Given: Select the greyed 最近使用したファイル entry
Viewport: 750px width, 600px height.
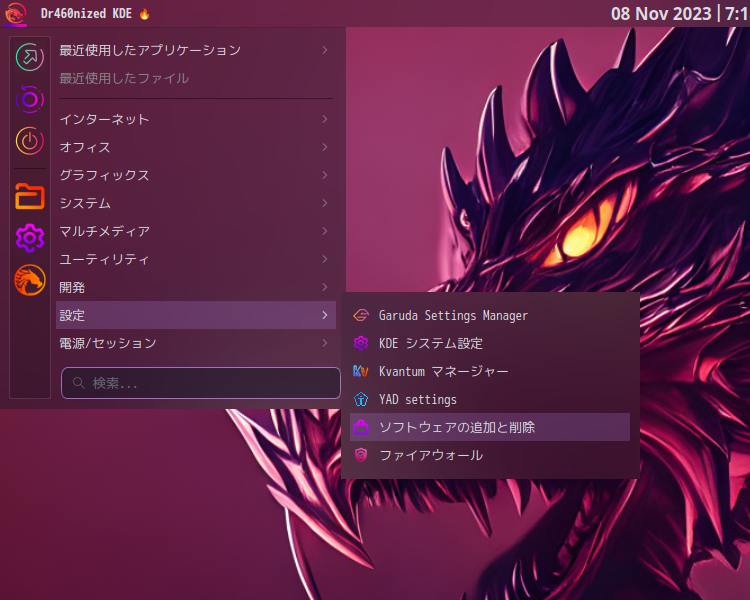Looking at the screenshot, I should click(x=196, y=78).
